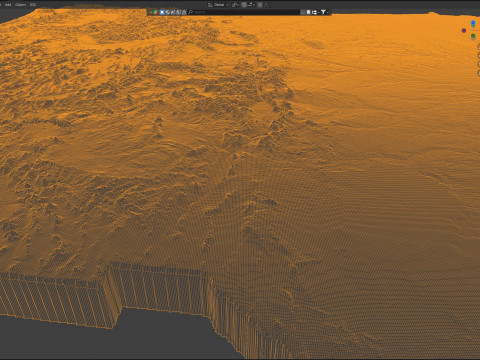Click the white bookmark-shaped icon left of the funnel
Viewport: 480px width, 360px height.
coord(308,12)
